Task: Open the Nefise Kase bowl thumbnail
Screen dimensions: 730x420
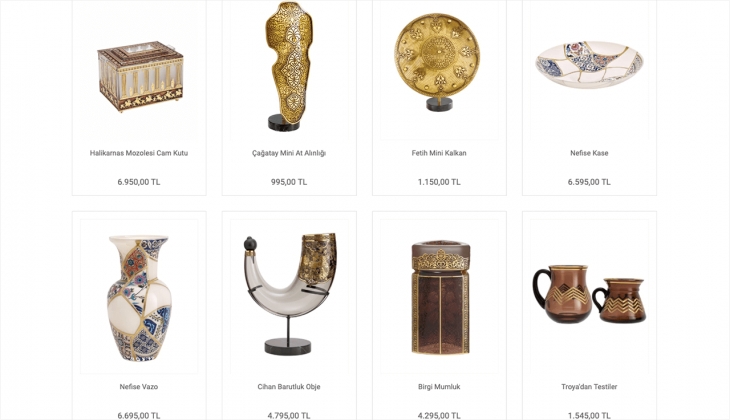Action: [x=589, y=70]
